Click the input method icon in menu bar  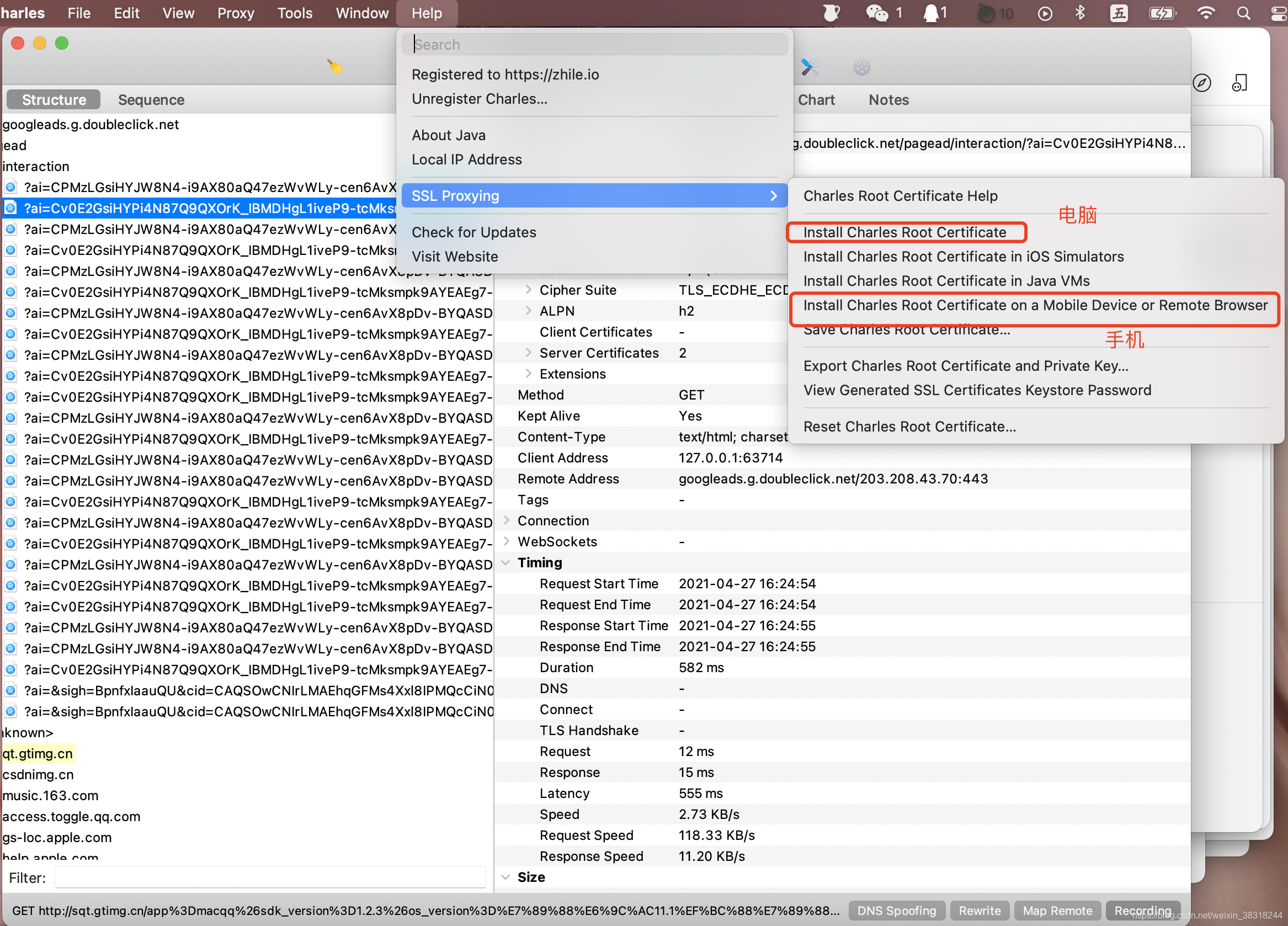pyautogui.click(x=1119, y=13)
